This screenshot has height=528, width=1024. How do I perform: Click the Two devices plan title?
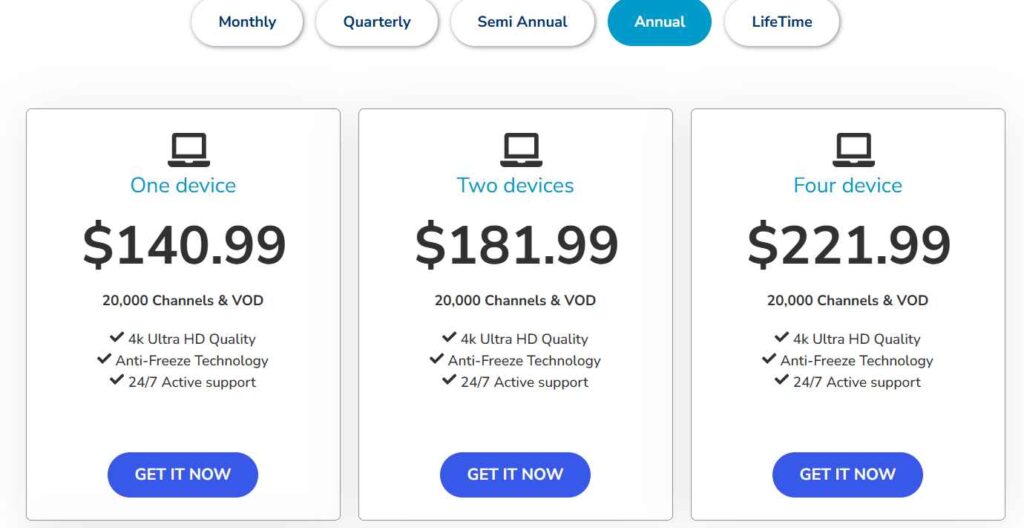pos(515,185)
